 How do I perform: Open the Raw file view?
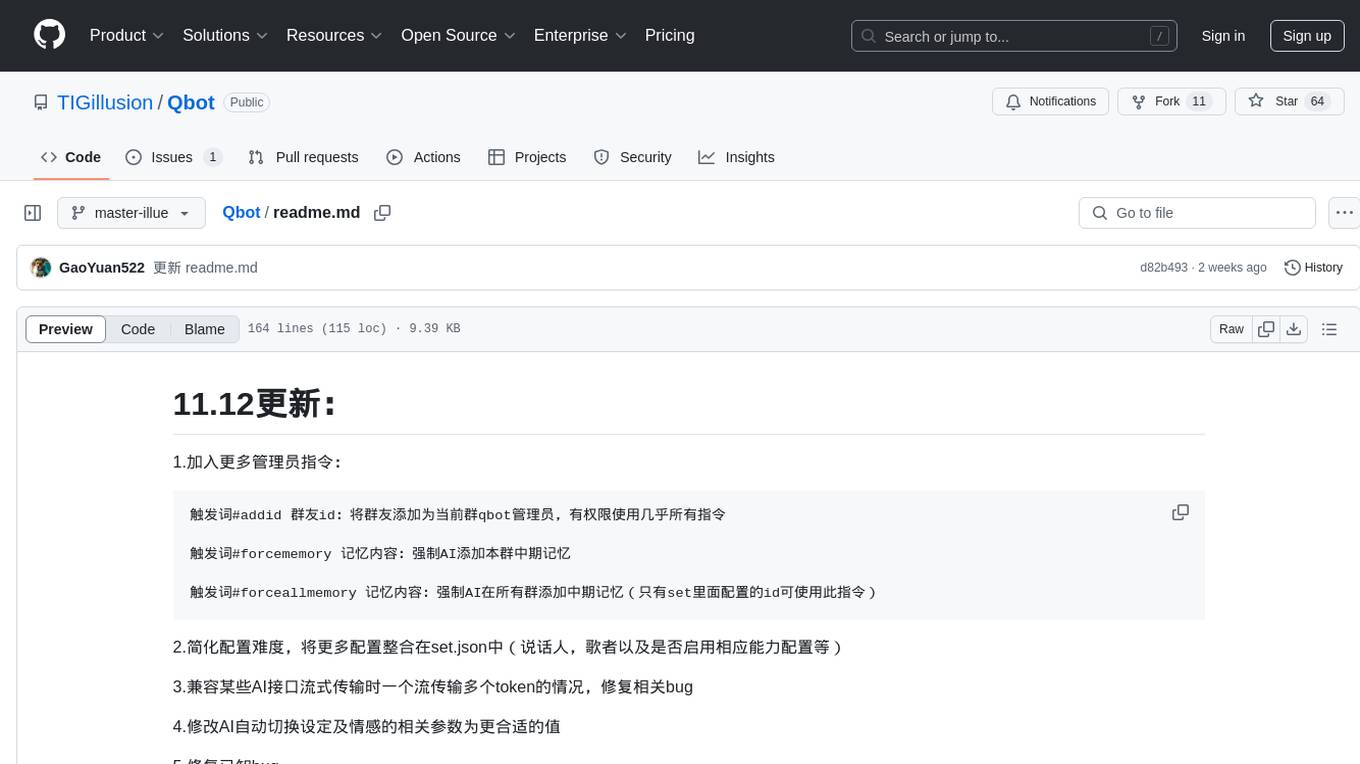click(x=1231, y=329)
